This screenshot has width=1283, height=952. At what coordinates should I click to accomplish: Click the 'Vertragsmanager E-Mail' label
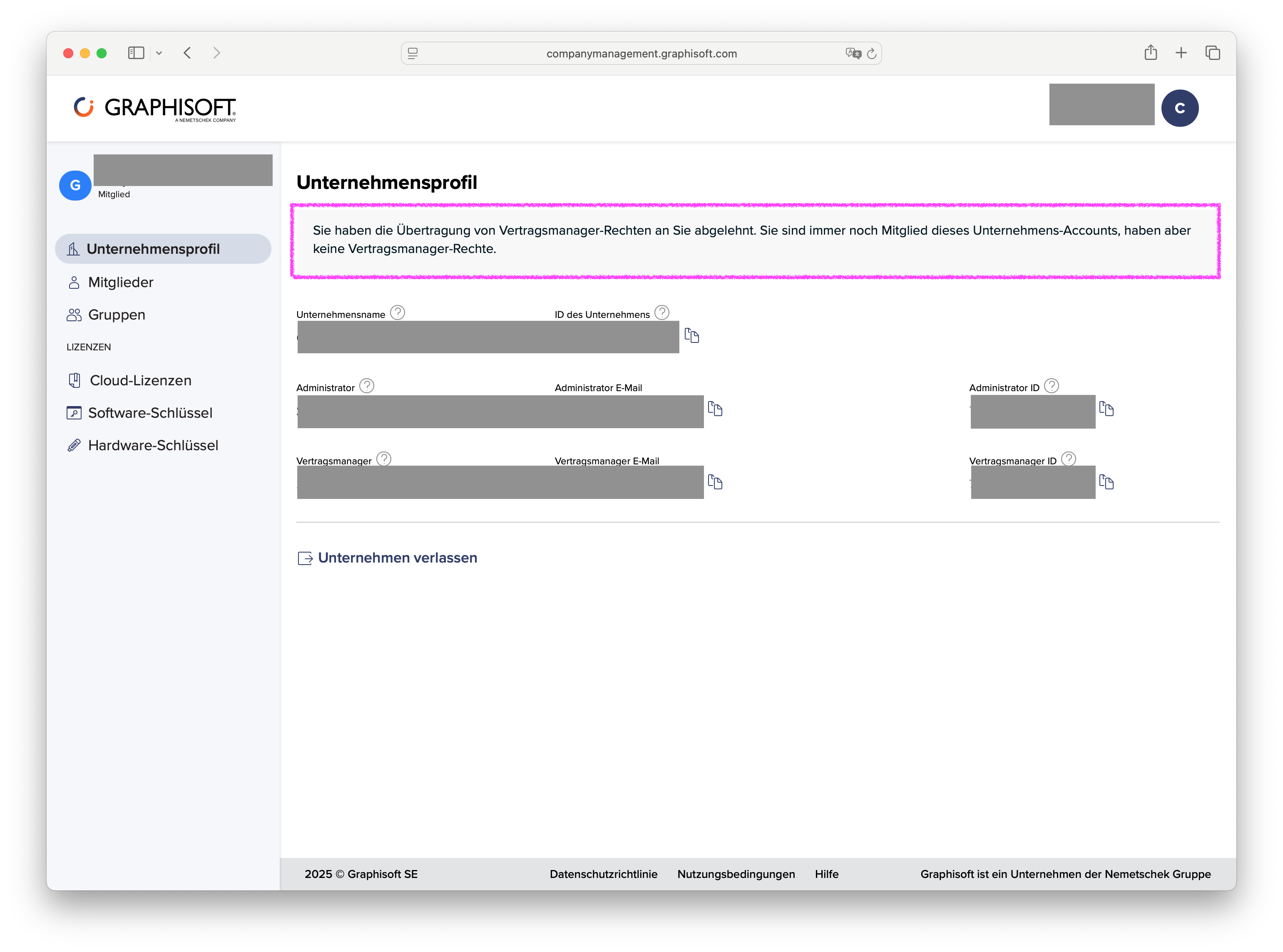(x=607, y=461)
